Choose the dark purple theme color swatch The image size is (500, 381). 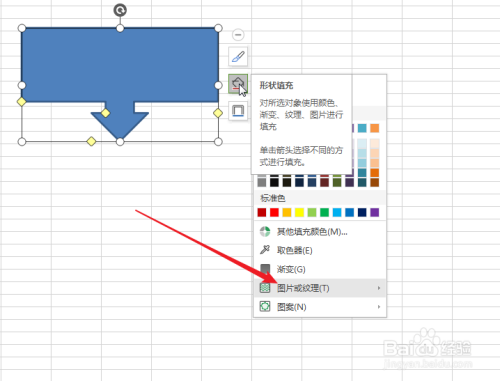pos(350,182)
